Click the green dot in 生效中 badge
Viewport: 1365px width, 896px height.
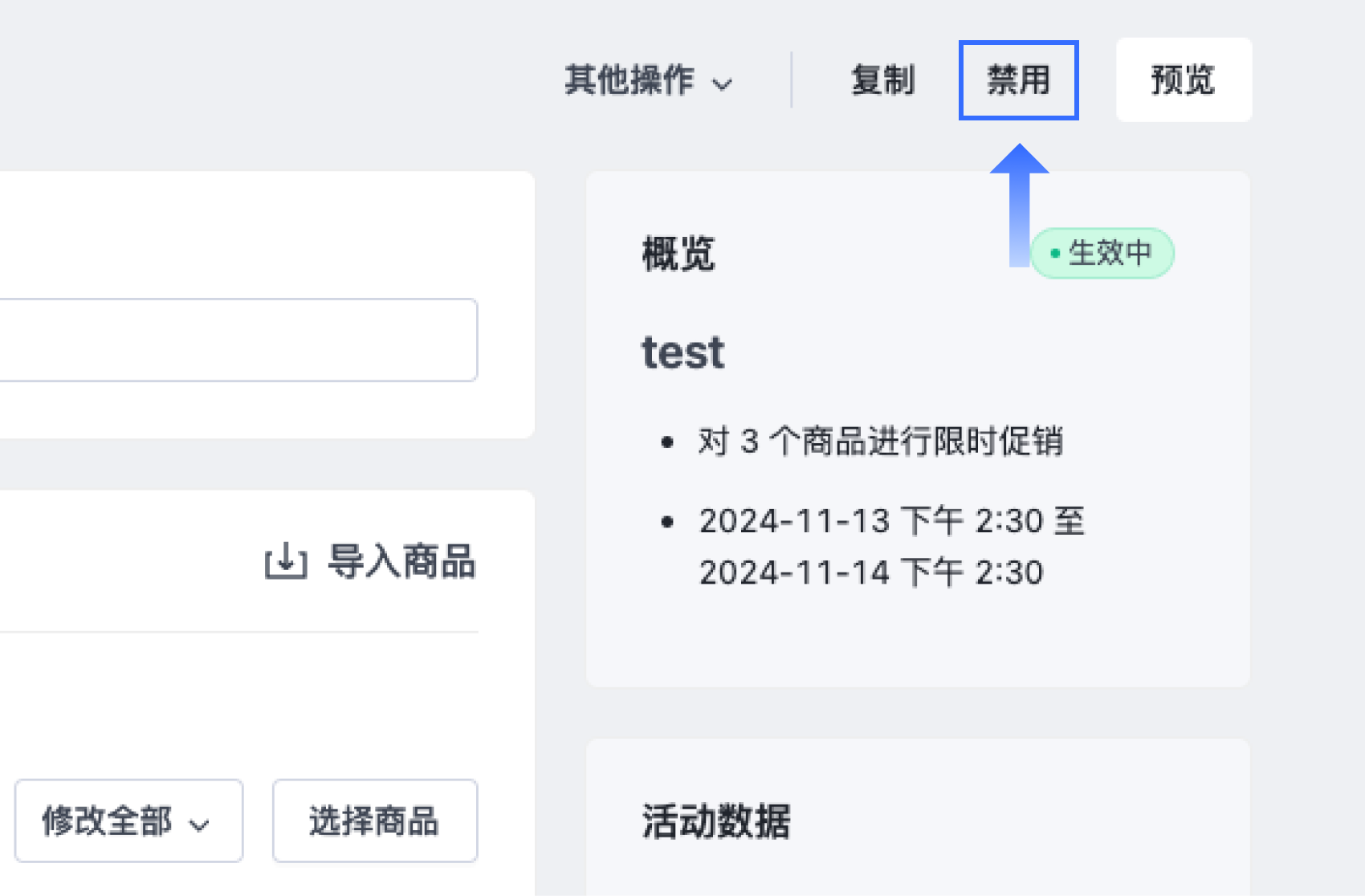click(1055, 254)
